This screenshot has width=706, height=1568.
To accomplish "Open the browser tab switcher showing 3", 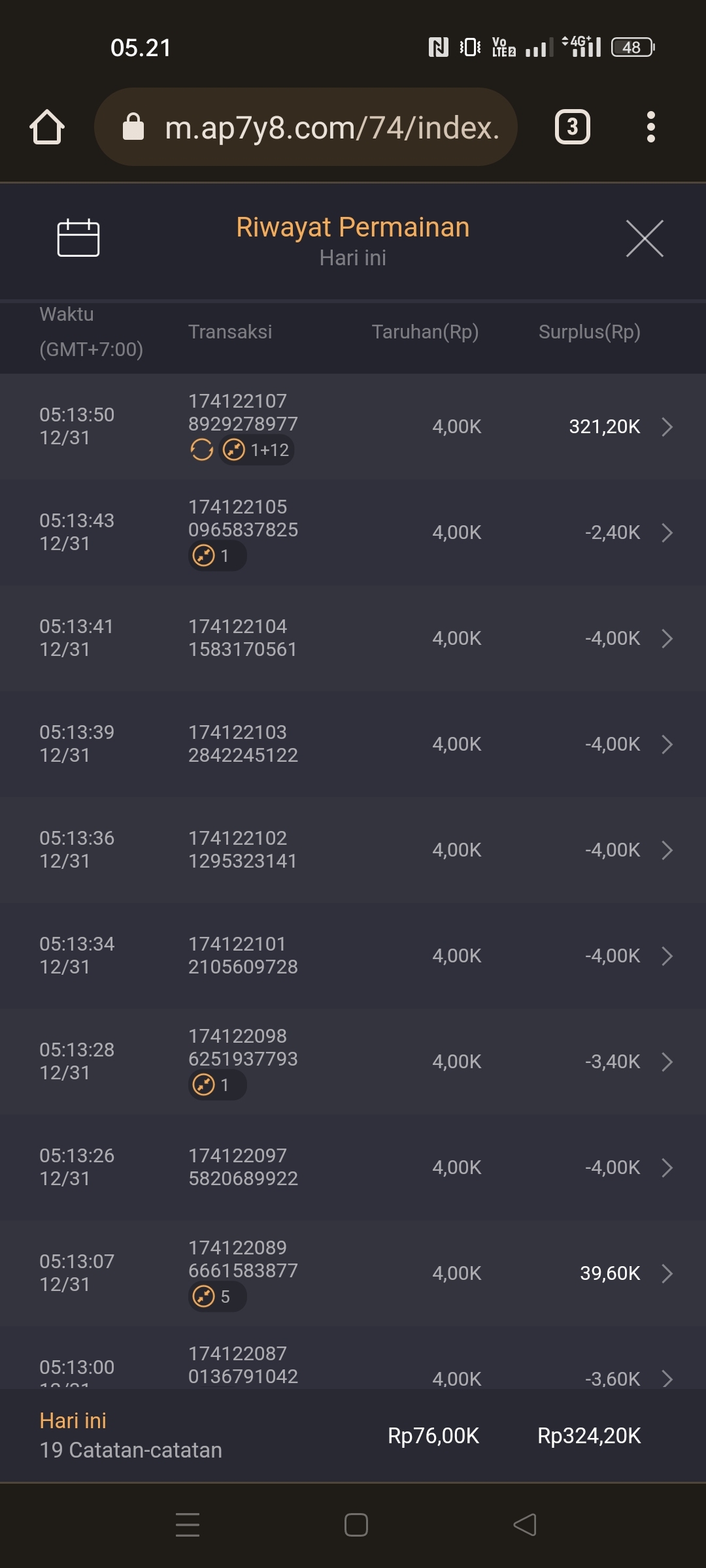I will [572, 127].
